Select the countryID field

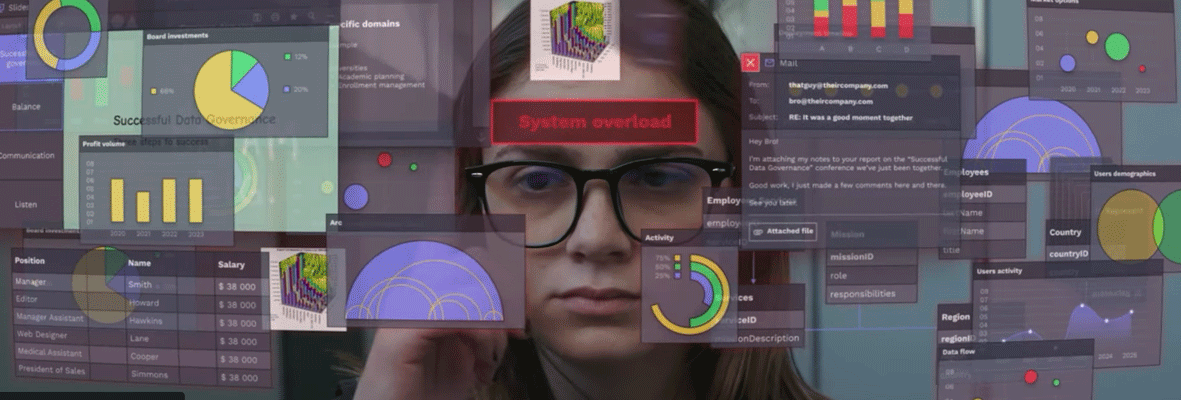pyautogui.click(x=1068, y=254)
